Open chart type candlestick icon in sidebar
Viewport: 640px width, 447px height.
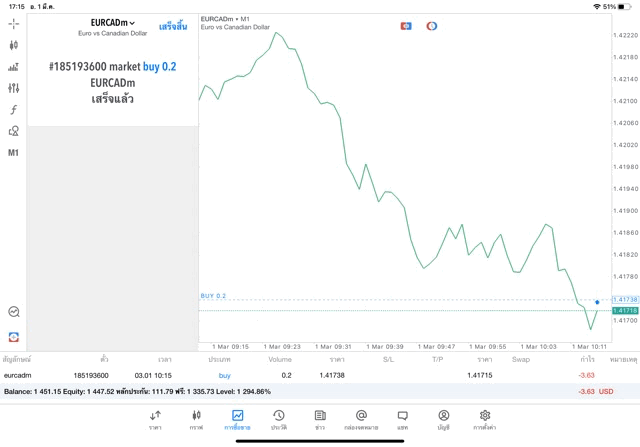coord(13,45)
